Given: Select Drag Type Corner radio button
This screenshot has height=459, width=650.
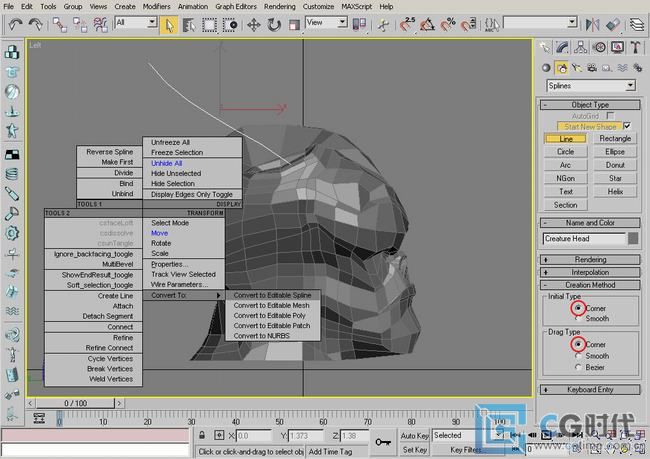Looking at the screenshot, I should [578, 344].
